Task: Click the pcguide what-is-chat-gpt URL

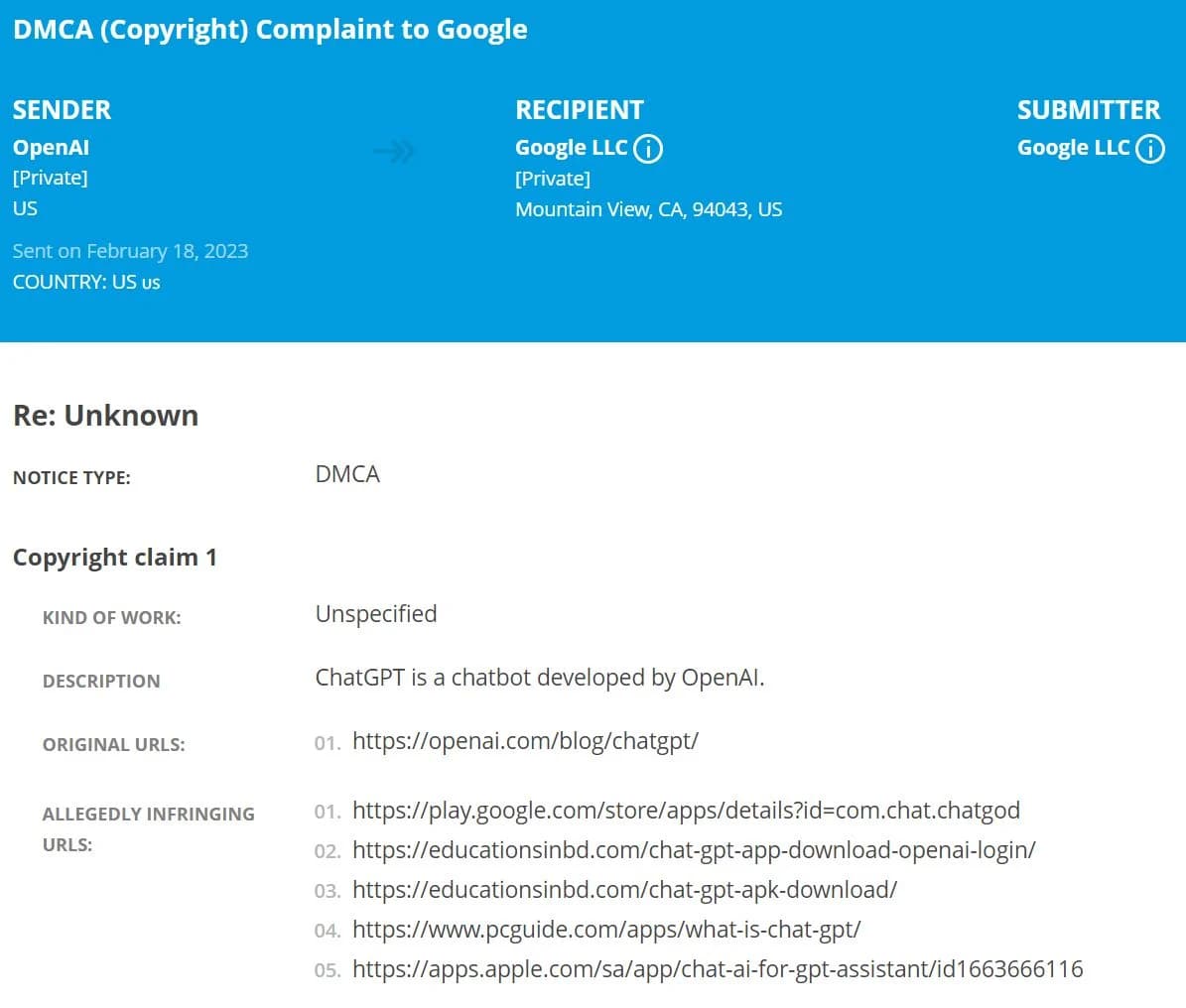Action: 606,930
